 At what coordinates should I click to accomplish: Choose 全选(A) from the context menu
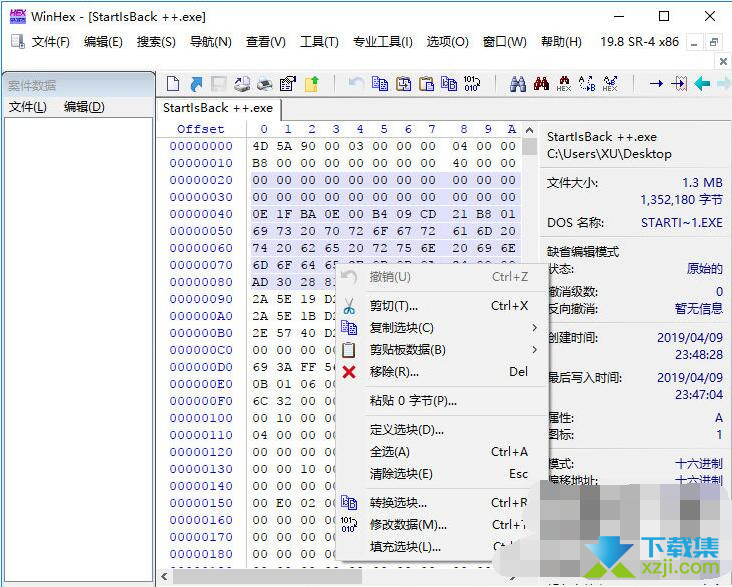[442, 452]
